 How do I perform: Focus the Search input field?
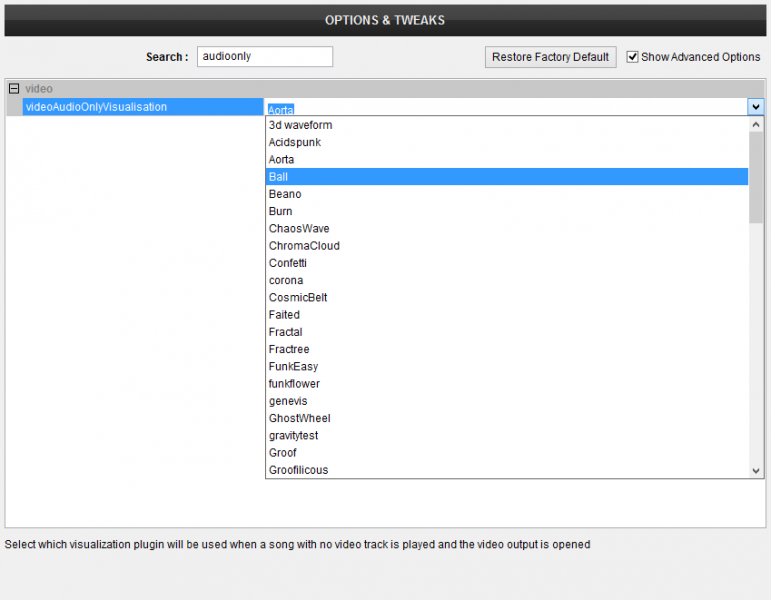pos(265,57)
